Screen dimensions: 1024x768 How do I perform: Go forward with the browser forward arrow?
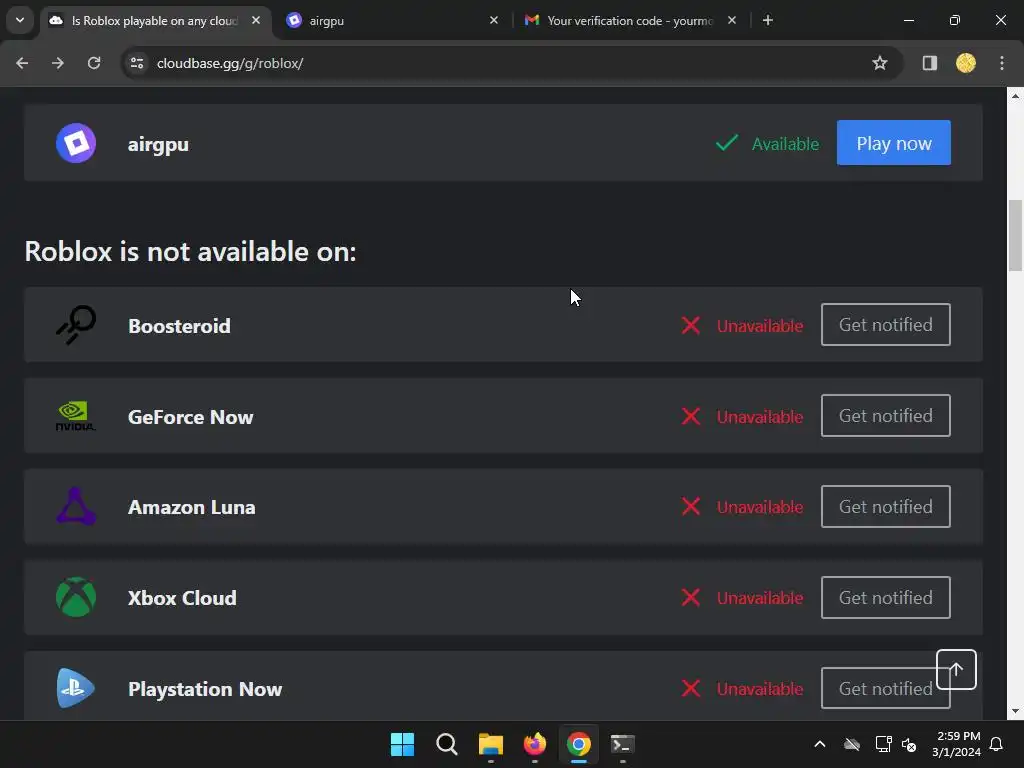point(58,63)
